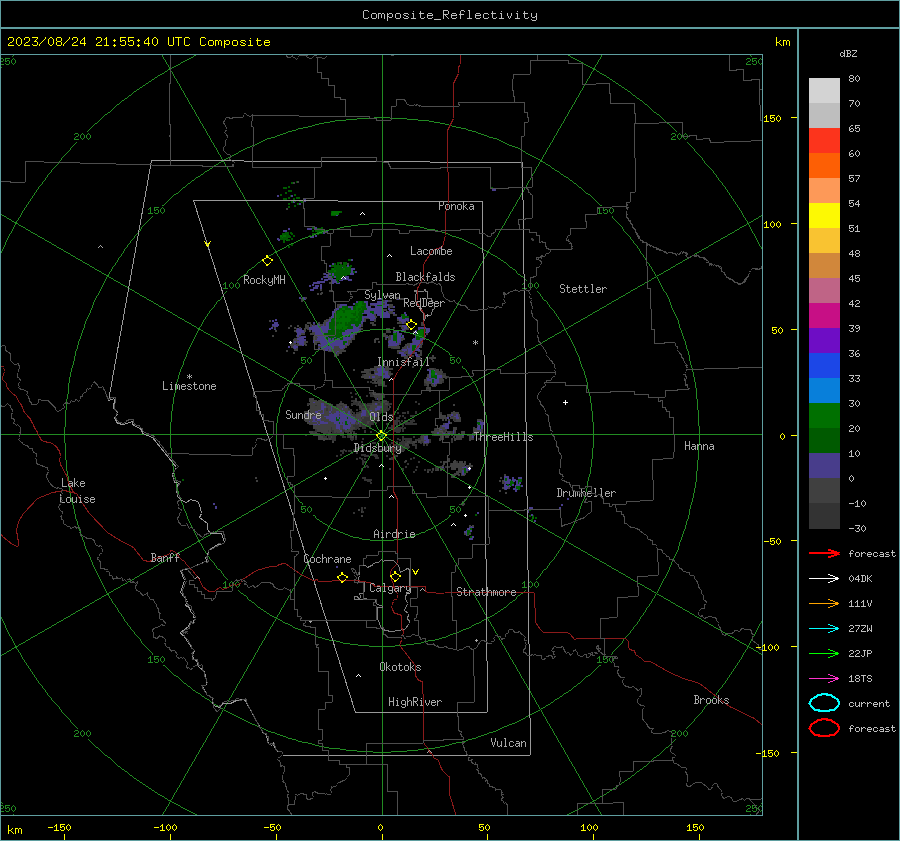Click the Brooks city label
The width and height of the screenshot is (900, 841).
tap(711, 700)
